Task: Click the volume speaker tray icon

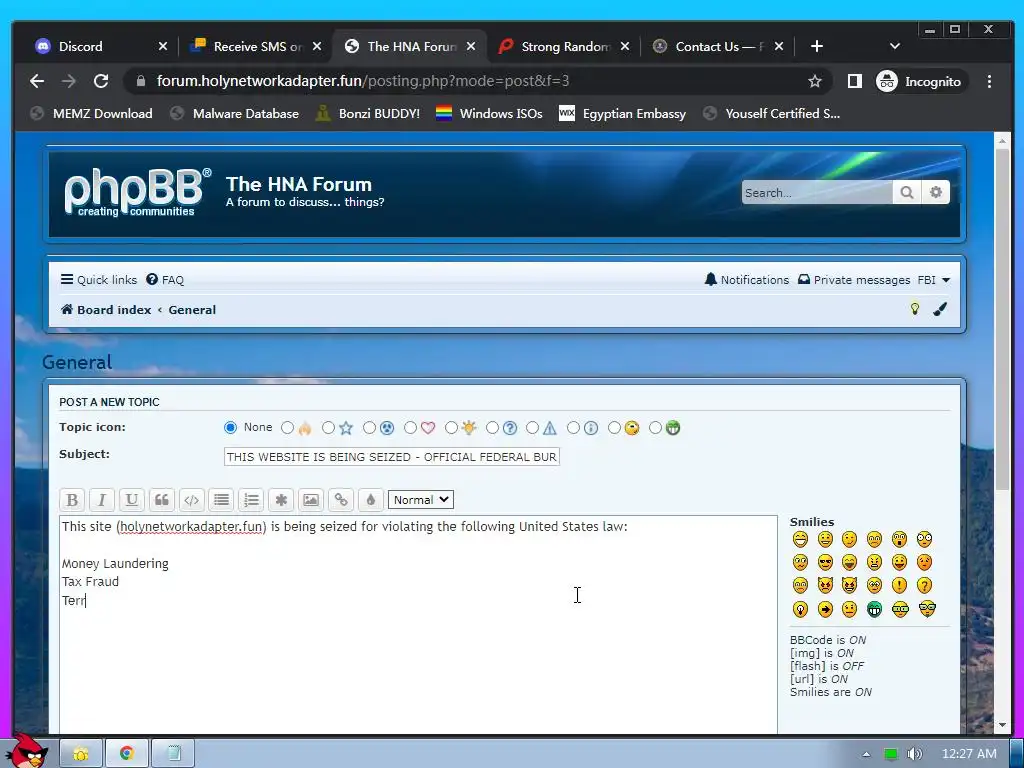Action: (914, 754)
